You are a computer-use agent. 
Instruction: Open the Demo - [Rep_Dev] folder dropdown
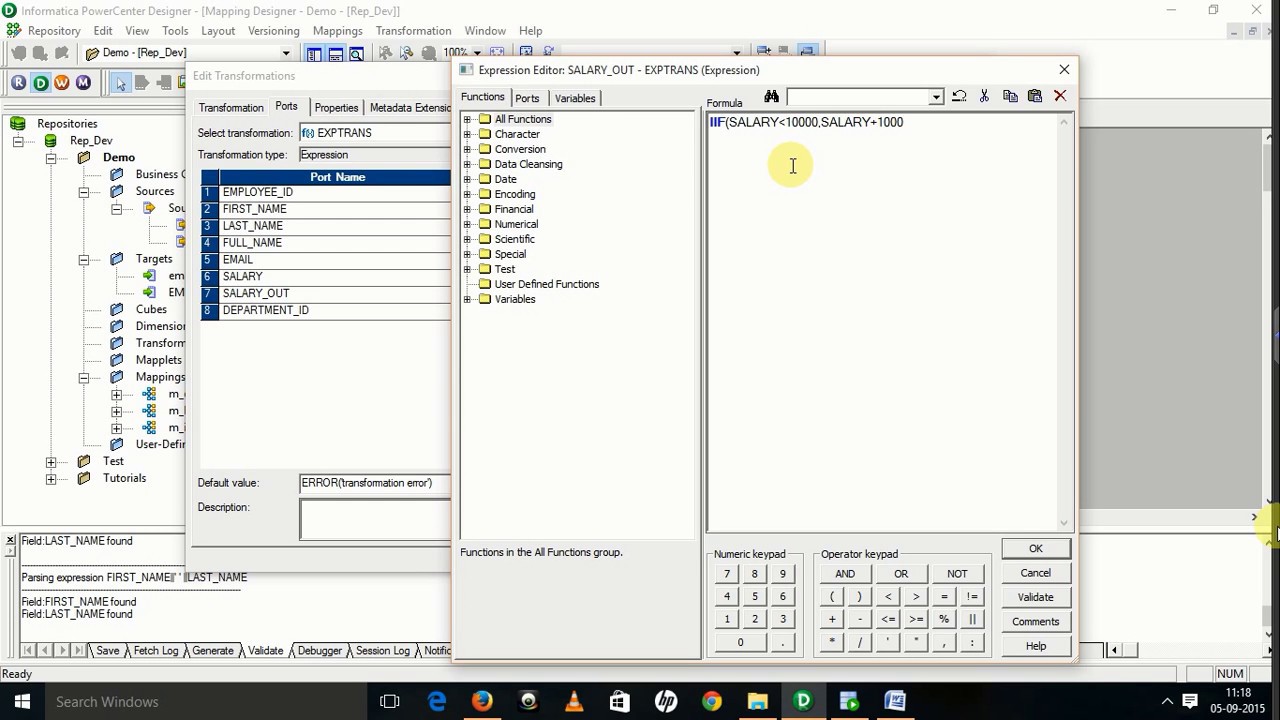point(285,53)
